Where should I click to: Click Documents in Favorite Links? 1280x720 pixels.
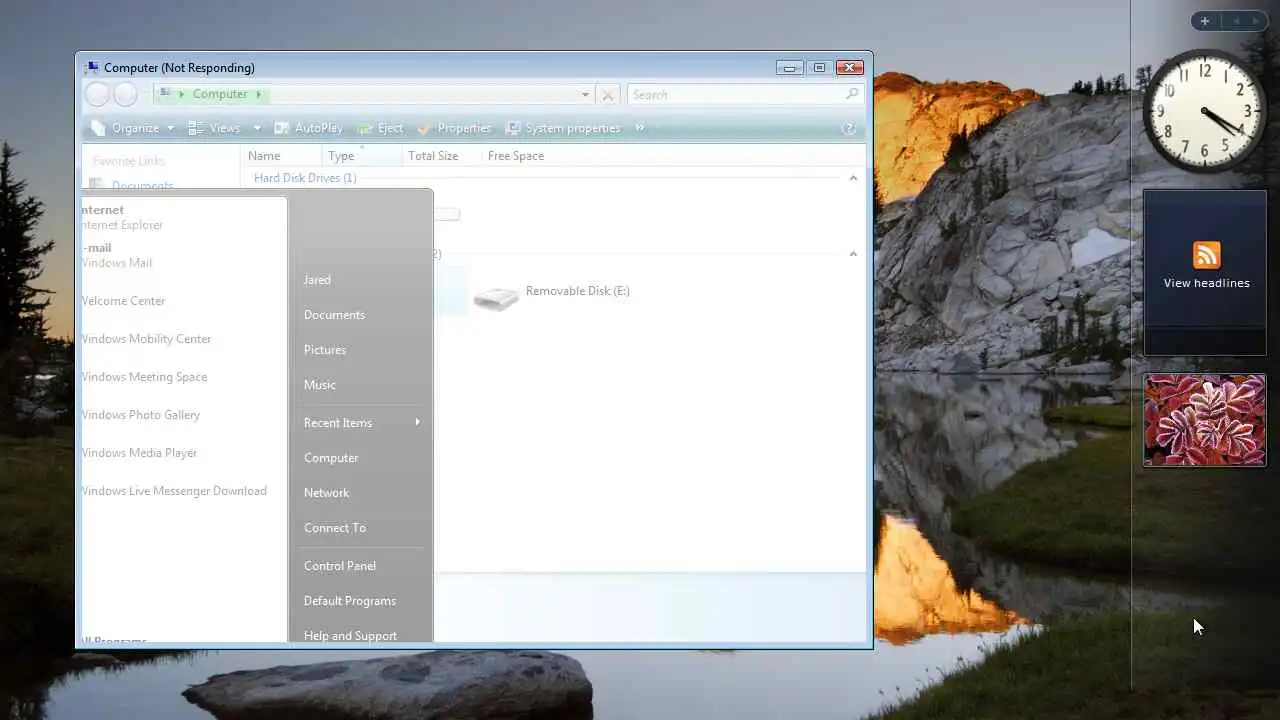[142, 186]
